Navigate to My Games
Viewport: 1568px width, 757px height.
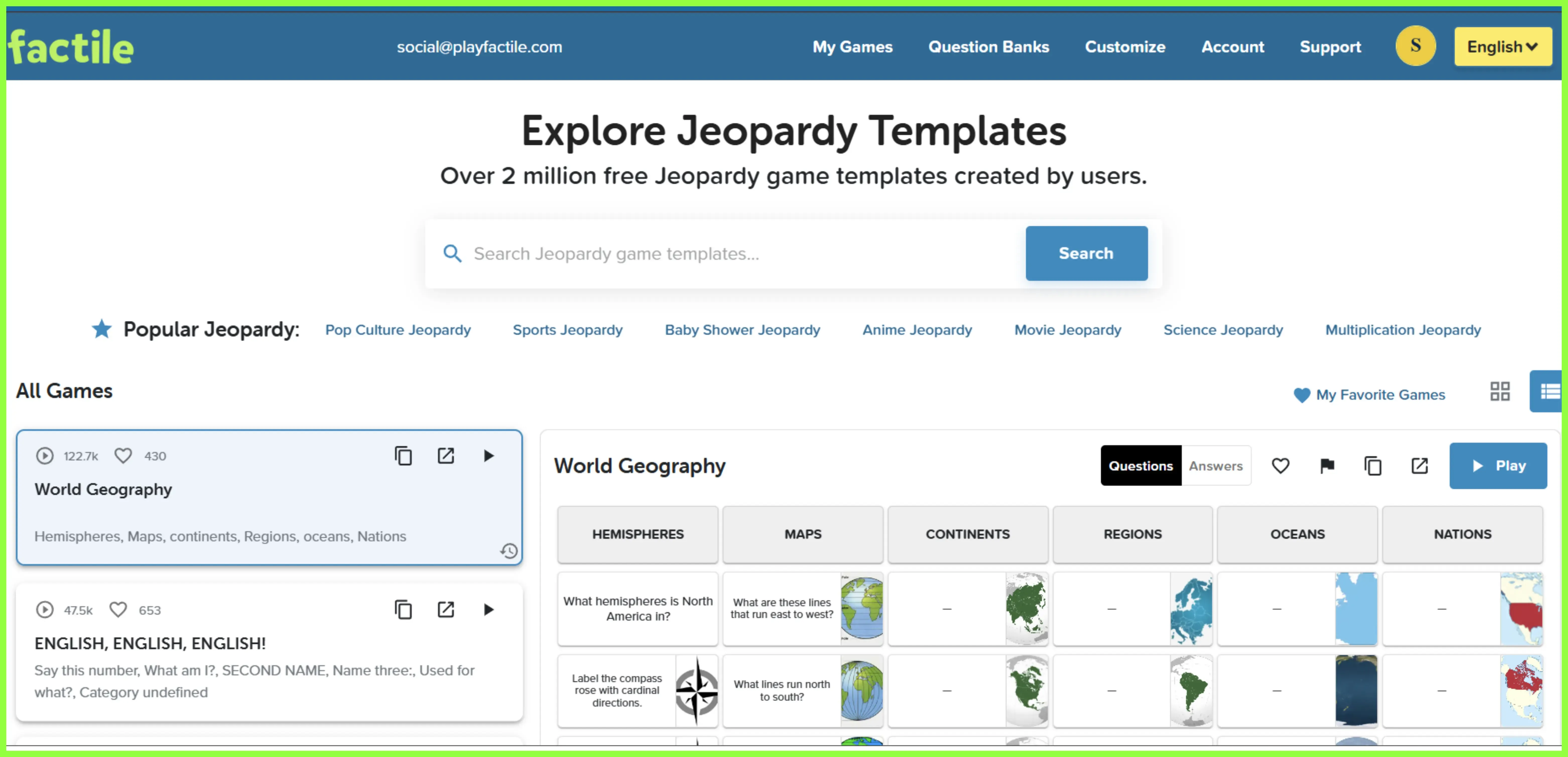[x=852, y=47]
